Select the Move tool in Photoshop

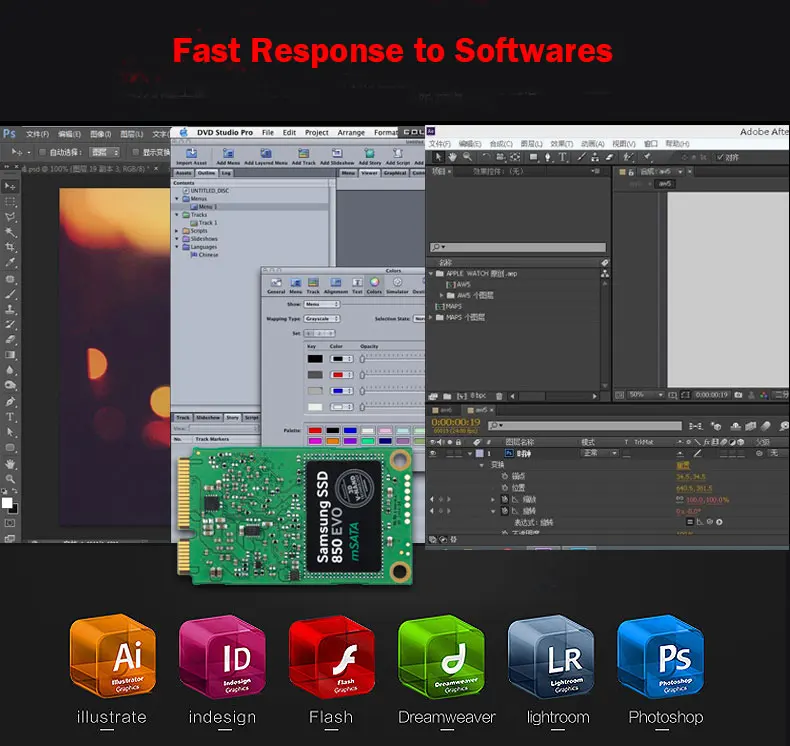click(10, 186)
